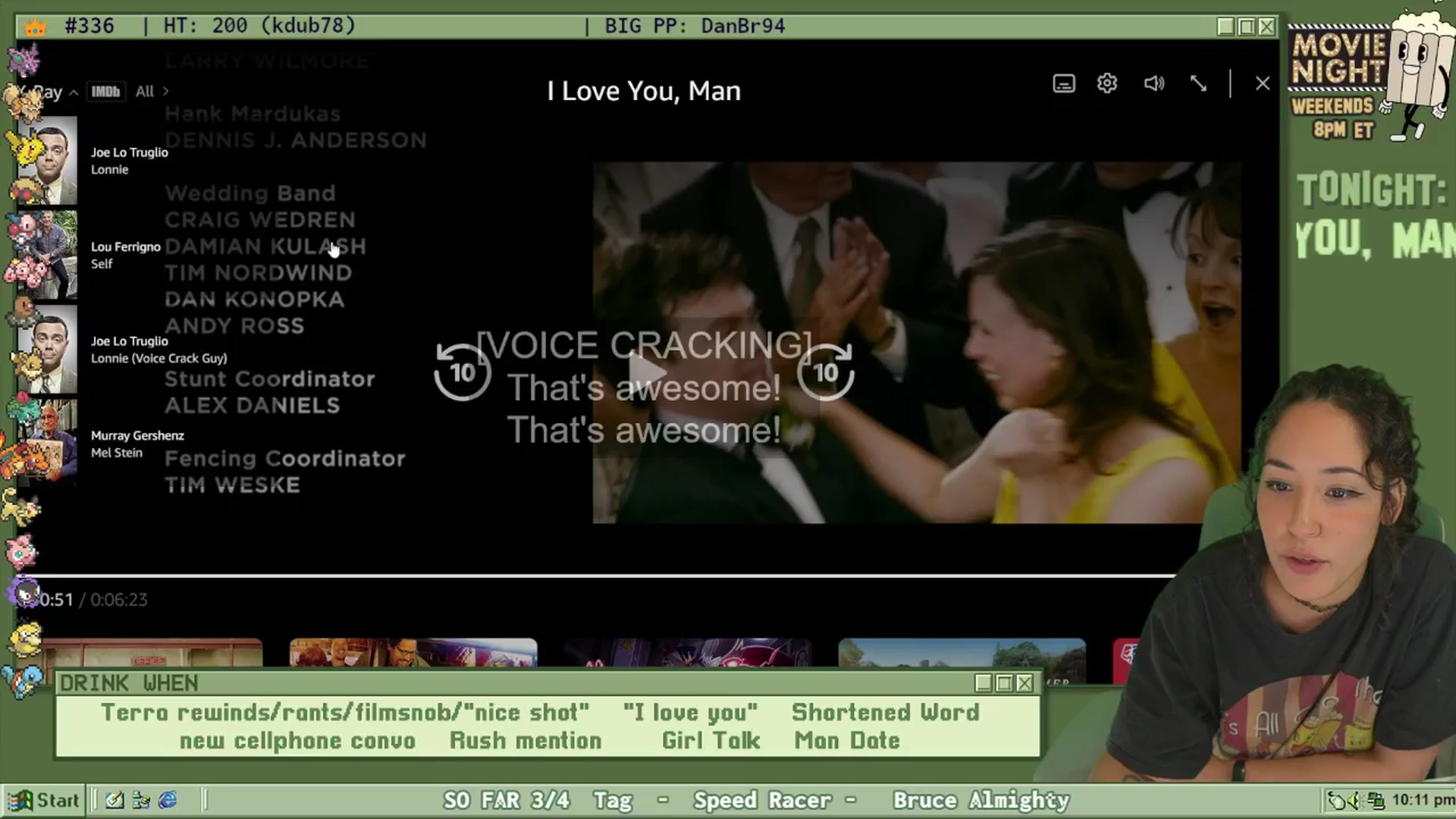The height and width of the screenshot is (819, 1456).
Task: Adjust volume using the speaker icon
Action: click(1153, 83)
